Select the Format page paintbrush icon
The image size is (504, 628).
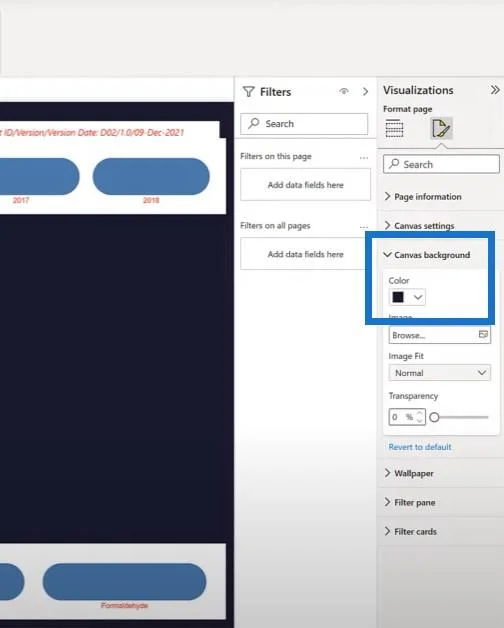coord(441,128)
